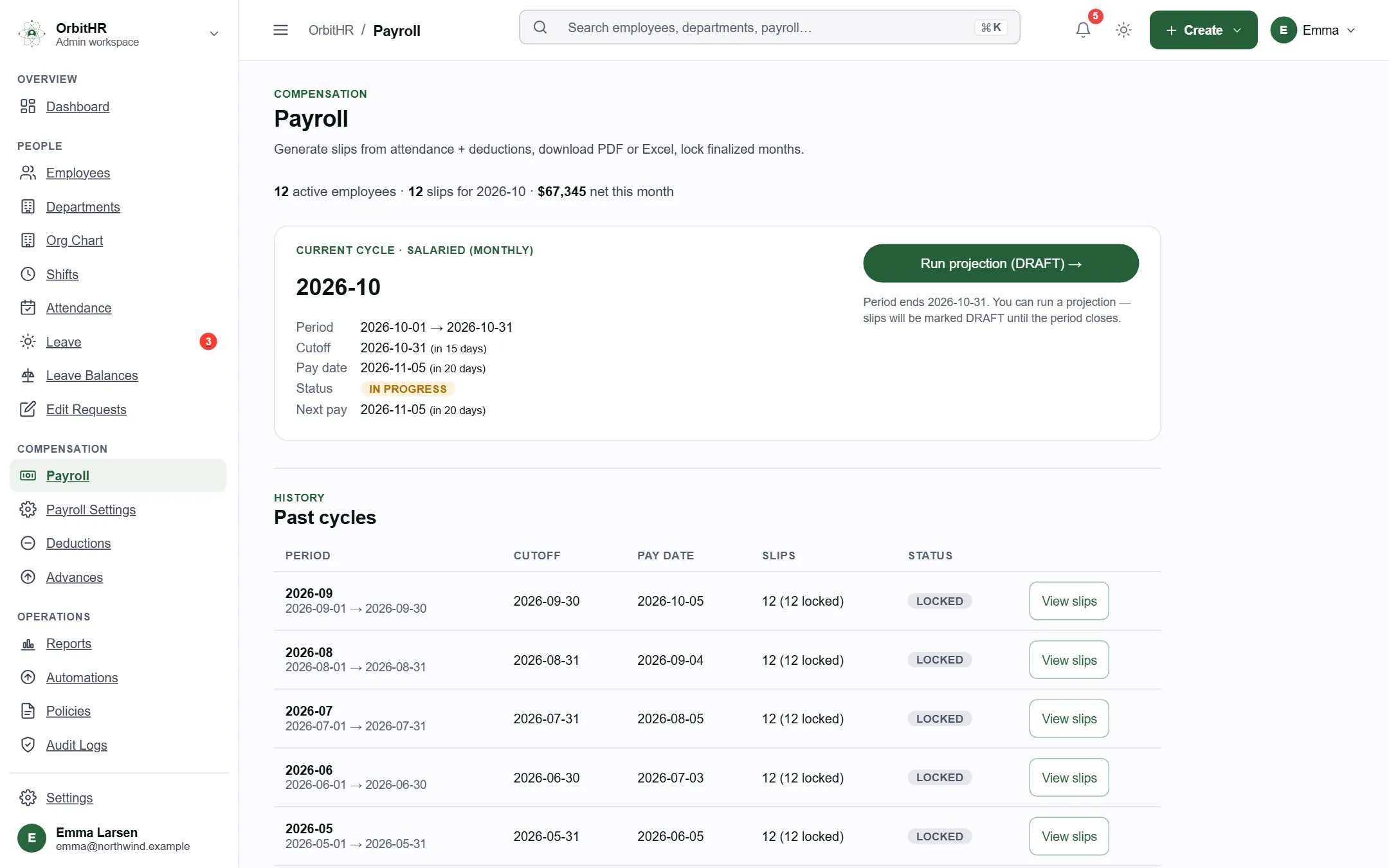Click Emma Larsen avatar in sidebar footer
Viewport: 1389px width, 868px height.
[x=32, y=838]
